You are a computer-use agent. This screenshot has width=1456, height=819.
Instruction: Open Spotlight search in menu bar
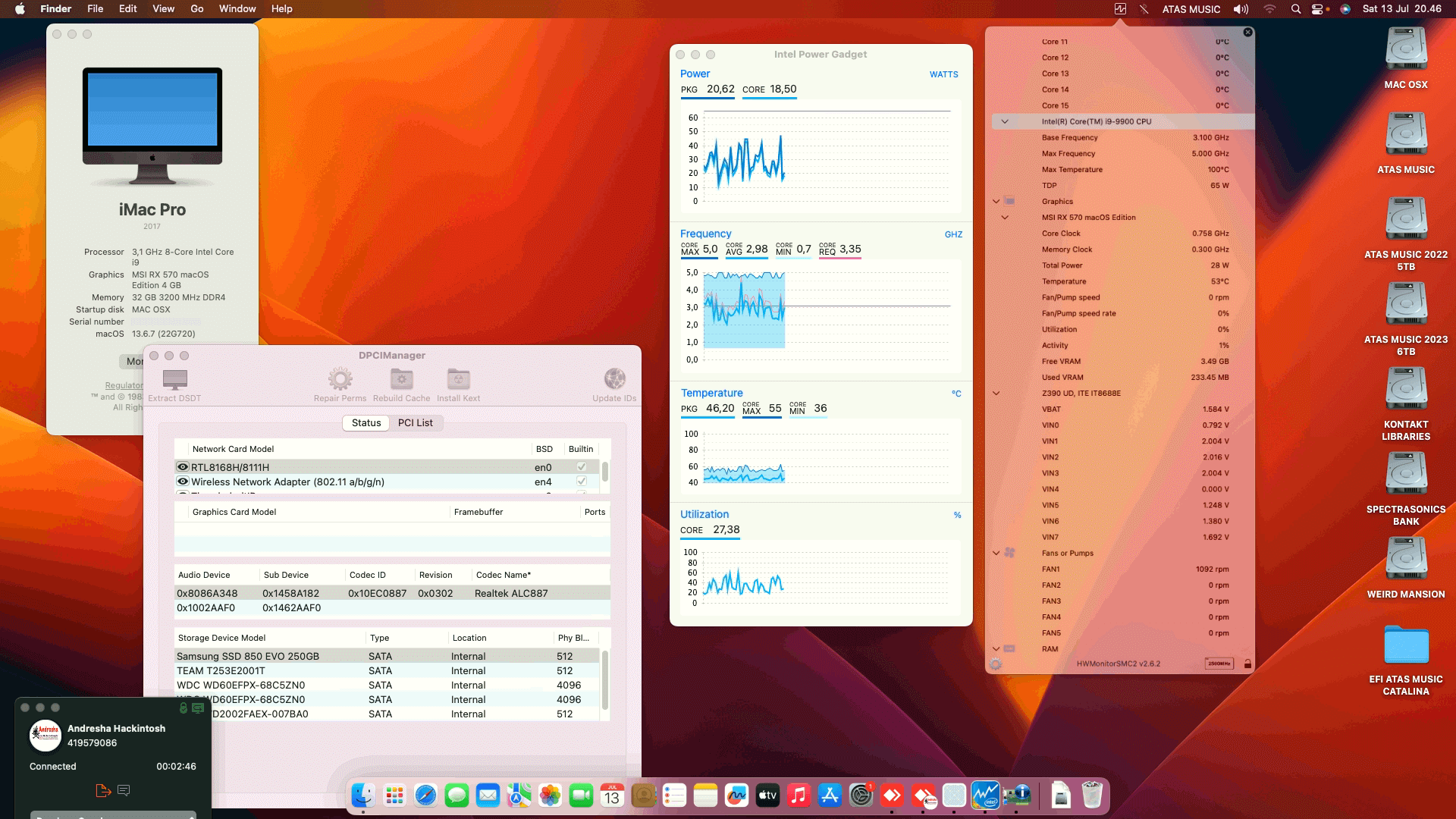(x=1296, y=9)
